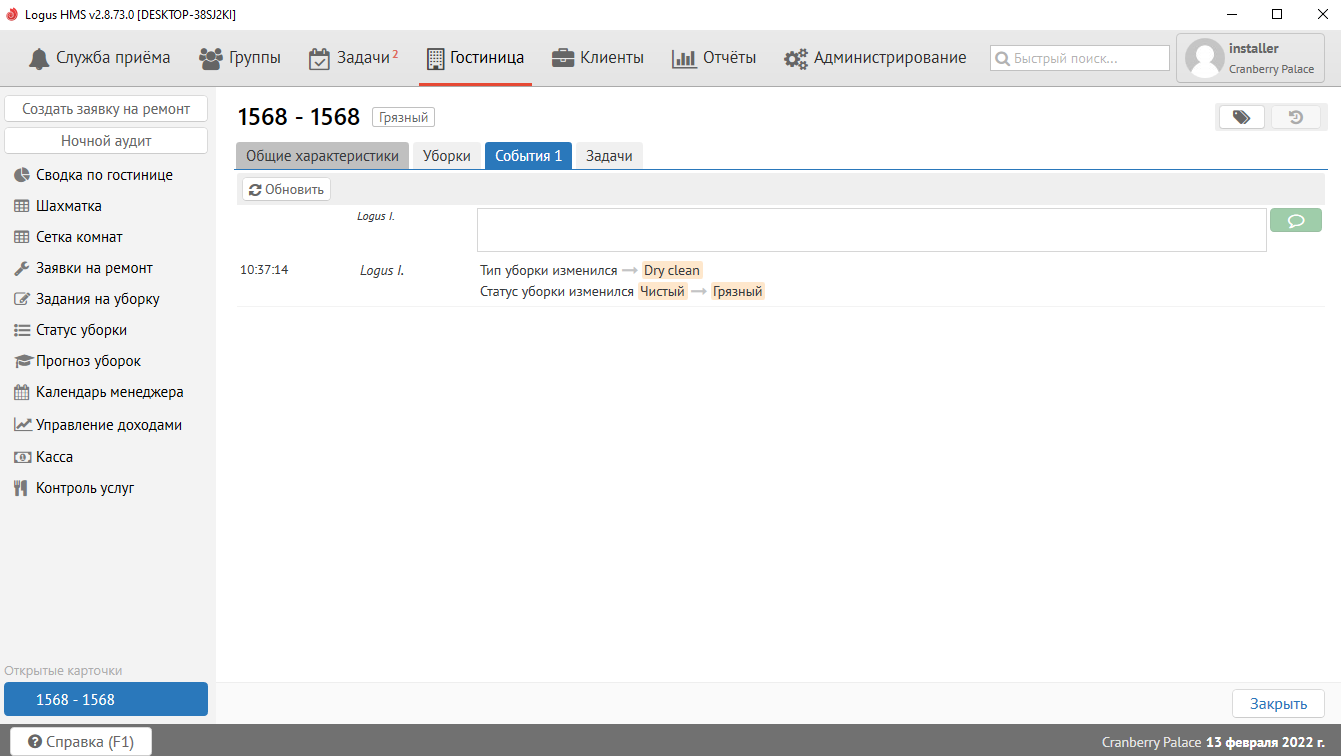
Task: Open Служба приёма menu
Action: (99, 58)
